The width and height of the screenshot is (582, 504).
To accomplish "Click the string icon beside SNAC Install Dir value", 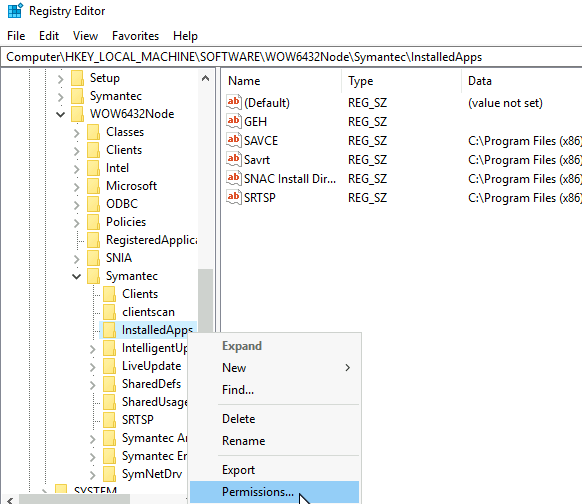I will (x=233, y=178).
